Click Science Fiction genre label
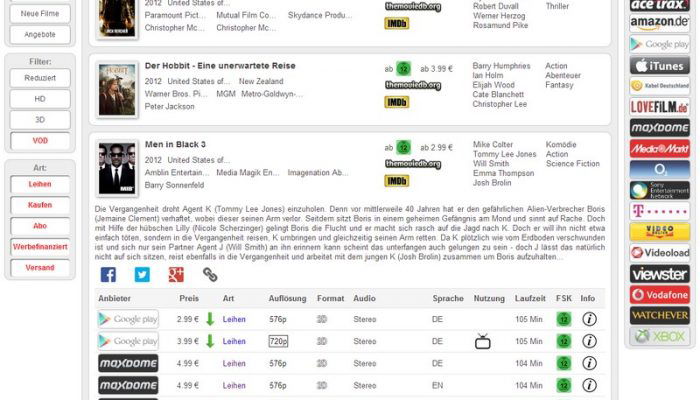The width and height of the screenshot is (700, 400). [573, 163]
